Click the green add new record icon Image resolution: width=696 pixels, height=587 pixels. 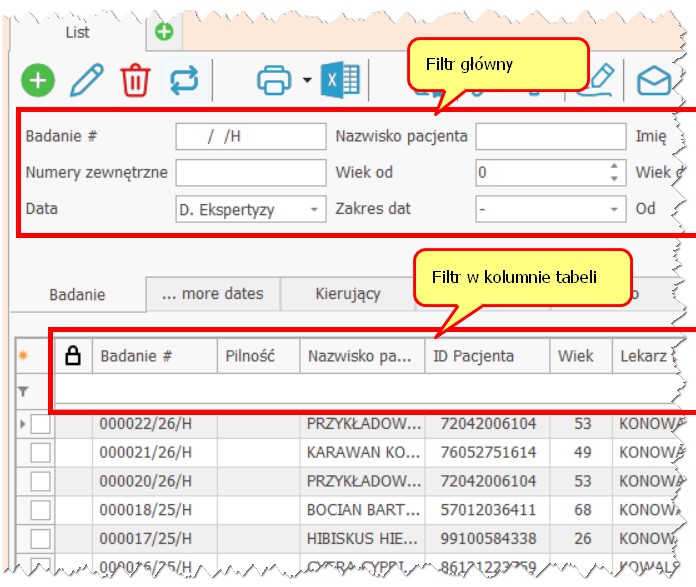coord(38,79)
